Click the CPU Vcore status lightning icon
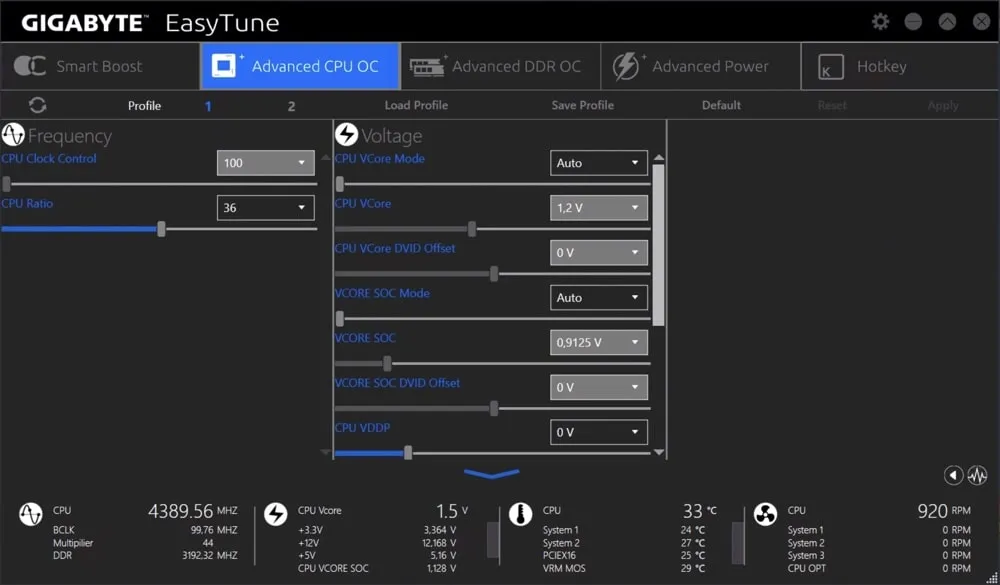The image size is (1000, 585). 276,514
